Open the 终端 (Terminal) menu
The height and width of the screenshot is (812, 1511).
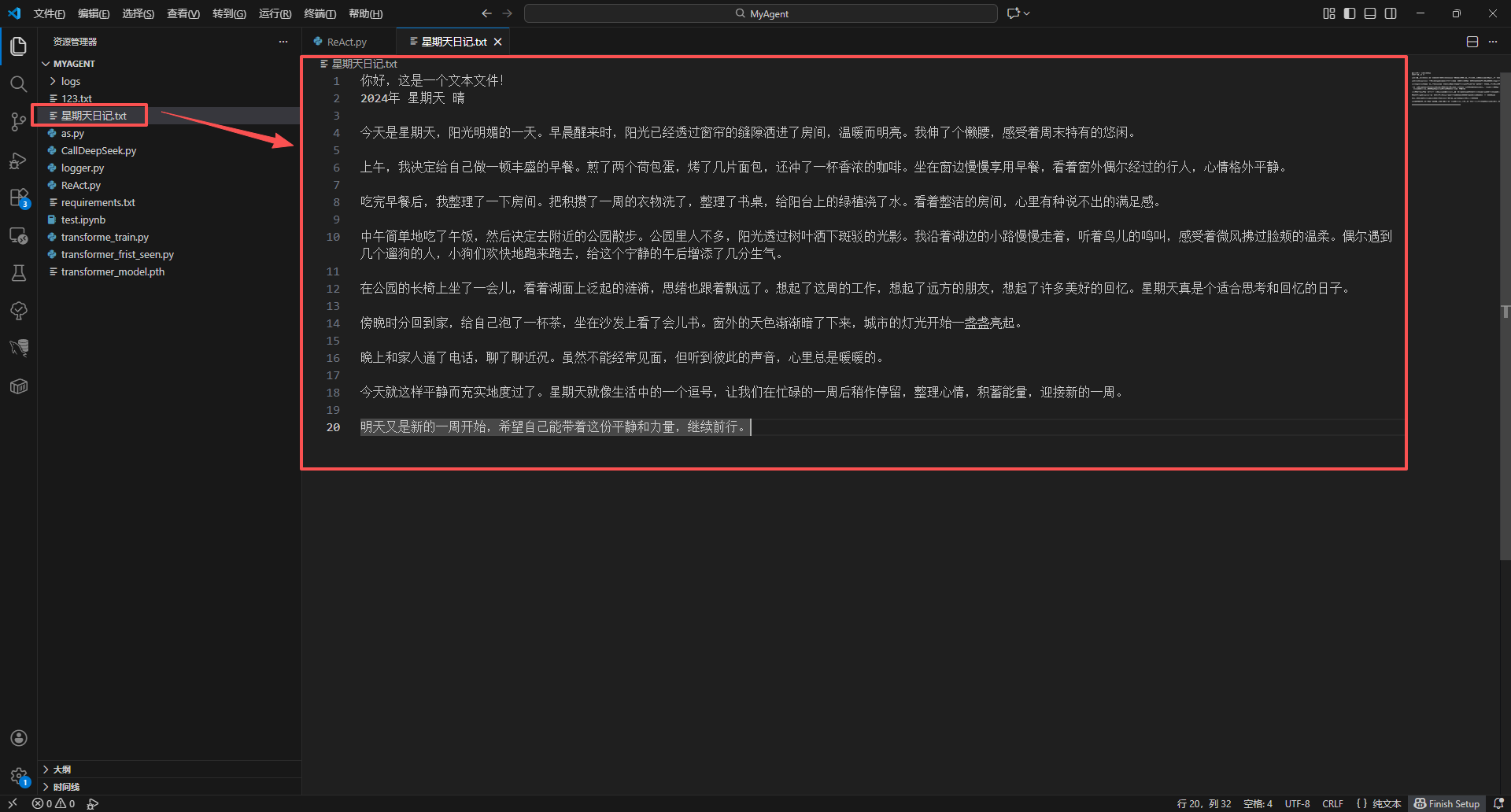click(x=319, y=13)
